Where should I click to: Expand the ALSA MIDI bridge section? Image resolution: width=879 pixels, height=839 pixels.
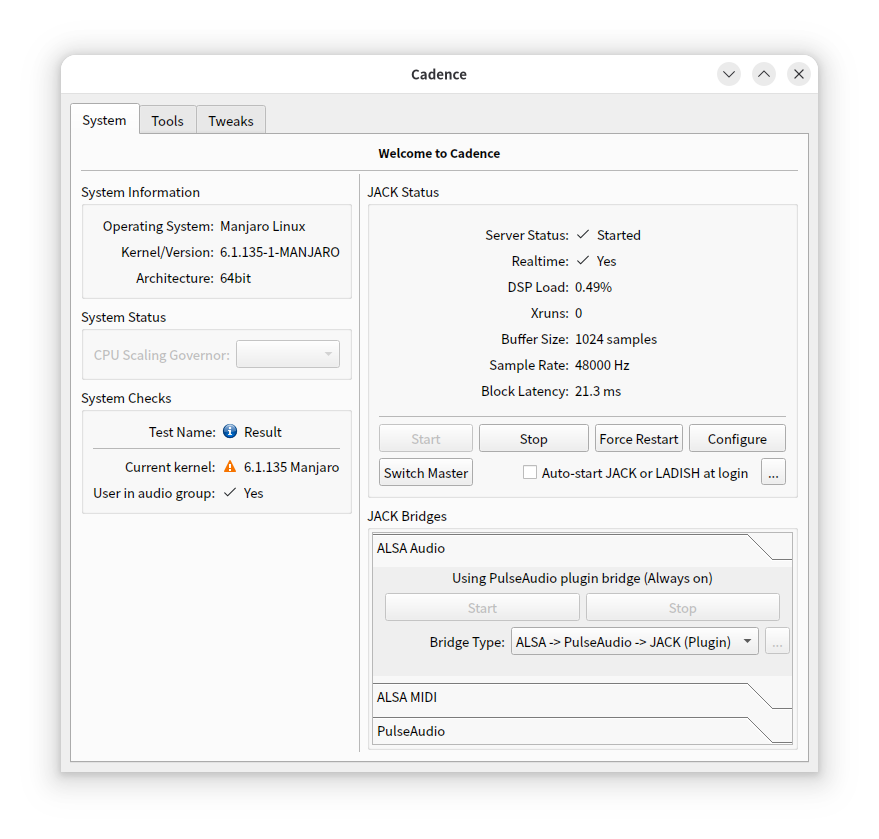coord(582,697)
